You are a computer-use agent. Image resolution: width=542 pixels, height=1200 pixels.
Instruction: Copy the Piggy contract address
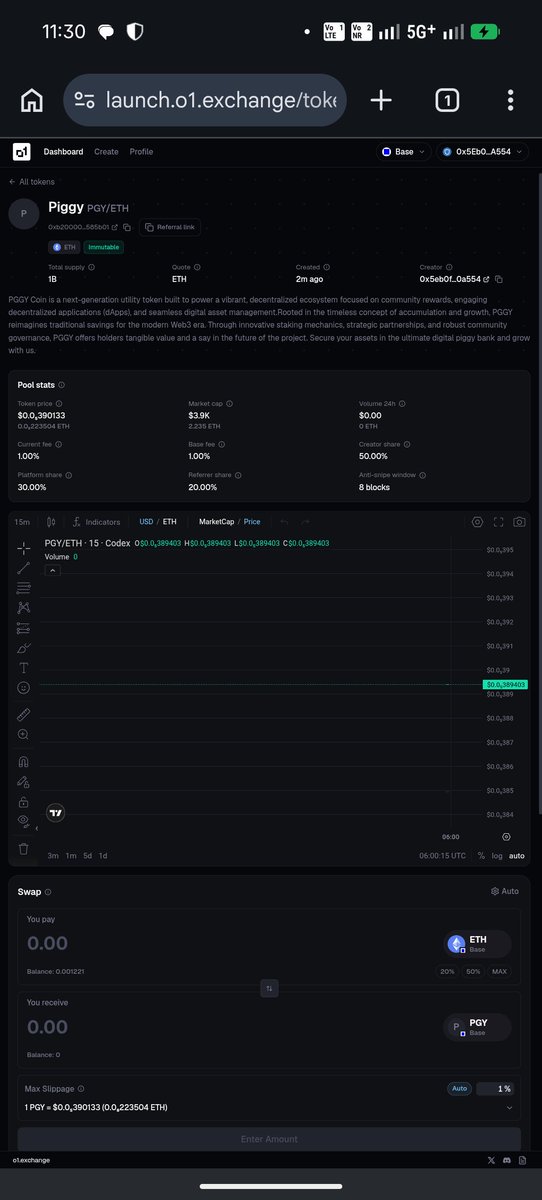point(127,228)
